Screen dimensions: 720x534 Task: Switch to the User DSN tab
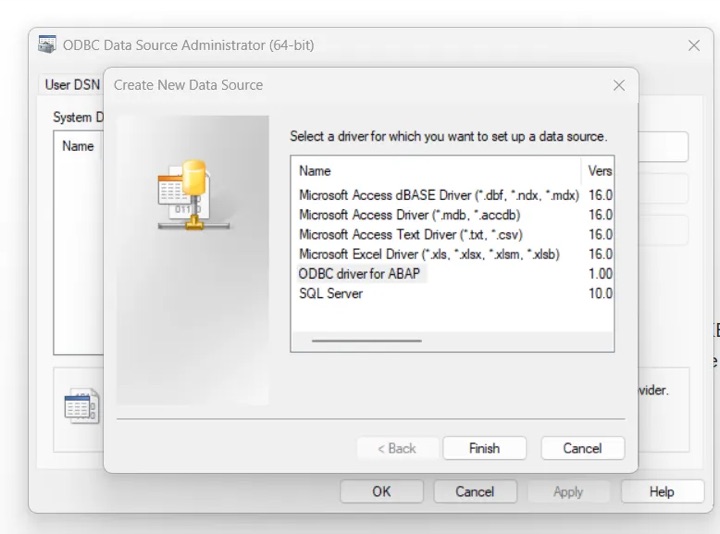coord(72,85)
